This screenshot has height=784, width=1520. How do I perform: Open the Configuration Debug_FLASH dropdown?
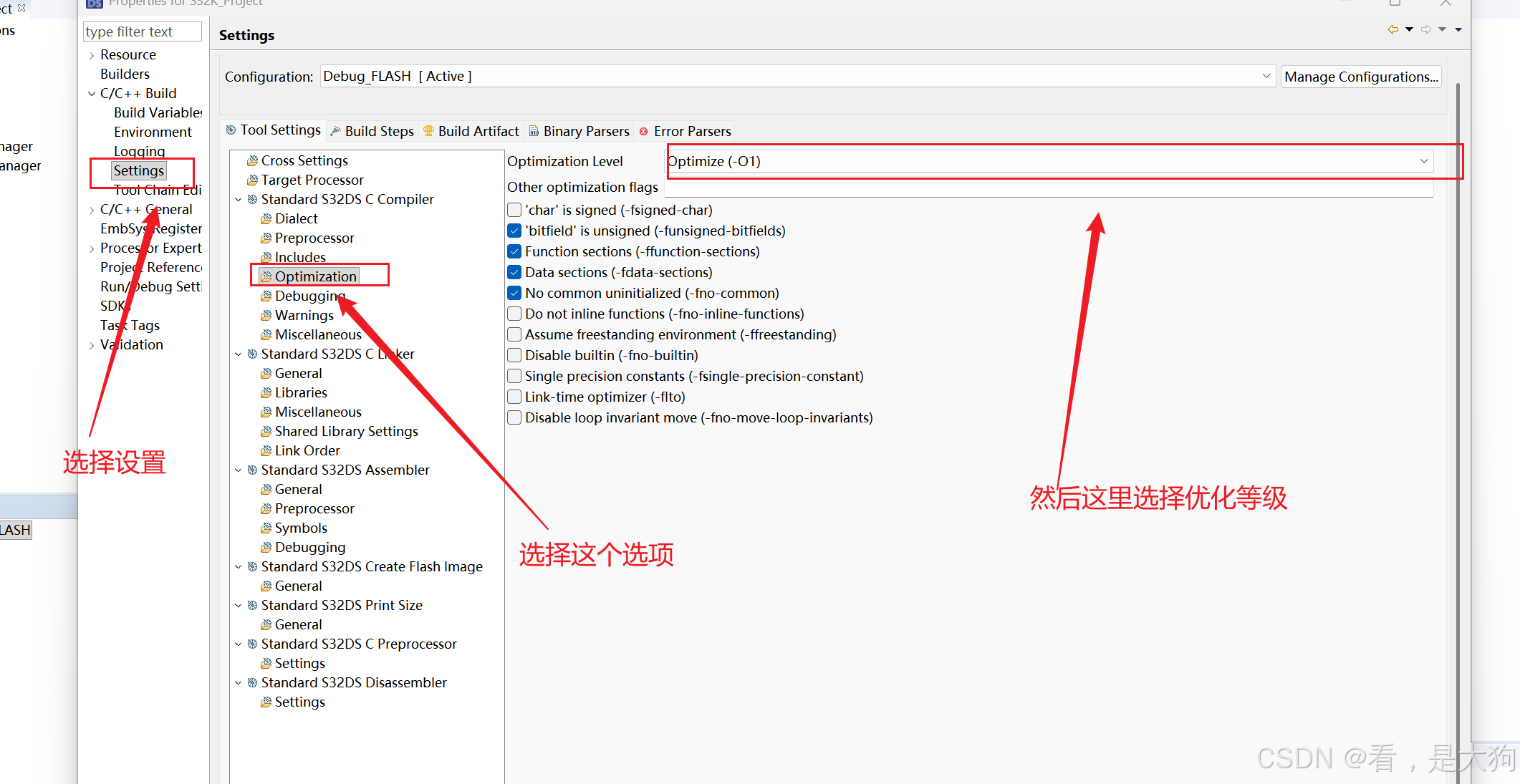coord(1266,77)
